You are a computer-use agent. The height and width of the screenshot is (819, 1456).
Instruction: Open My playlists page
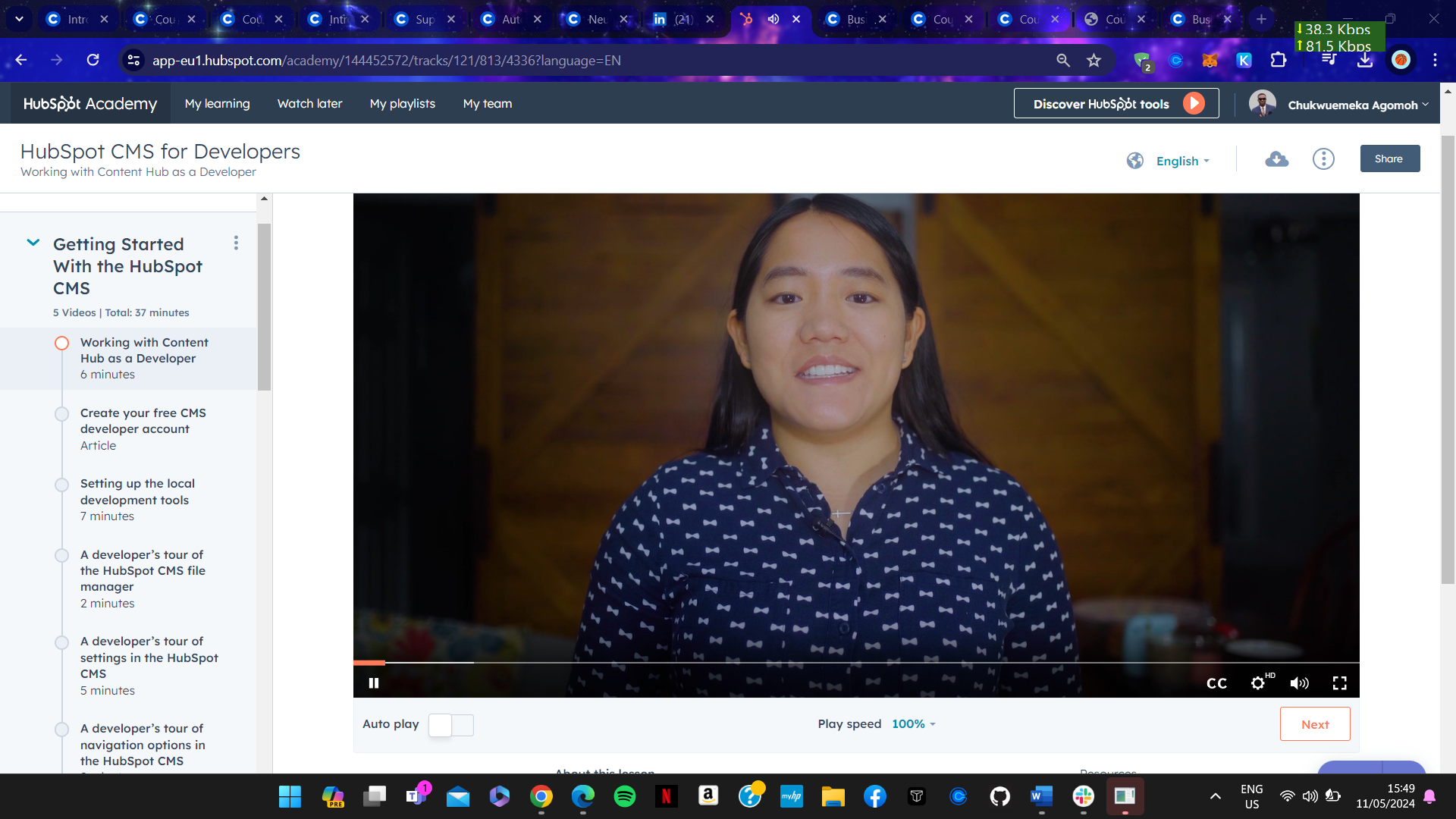(x=403, y=104)
